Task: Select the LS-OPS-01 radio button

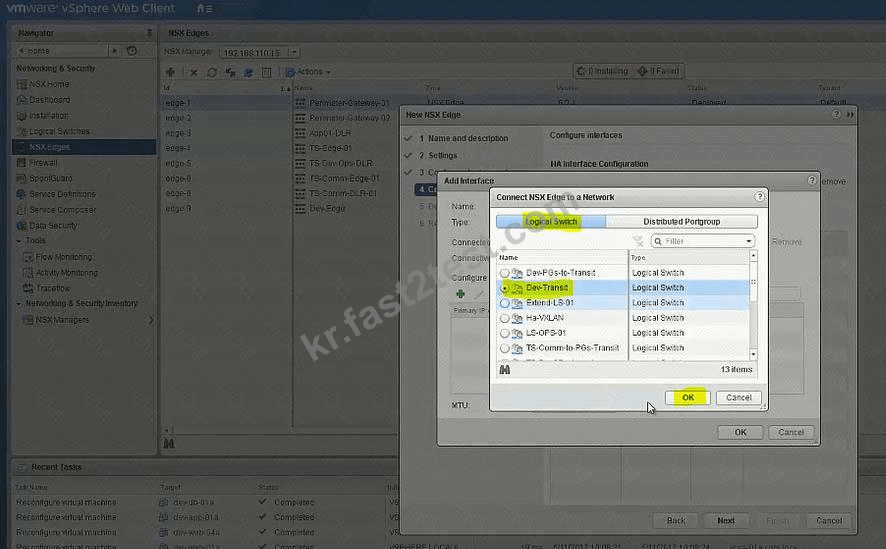Action: tap(505, 333)
